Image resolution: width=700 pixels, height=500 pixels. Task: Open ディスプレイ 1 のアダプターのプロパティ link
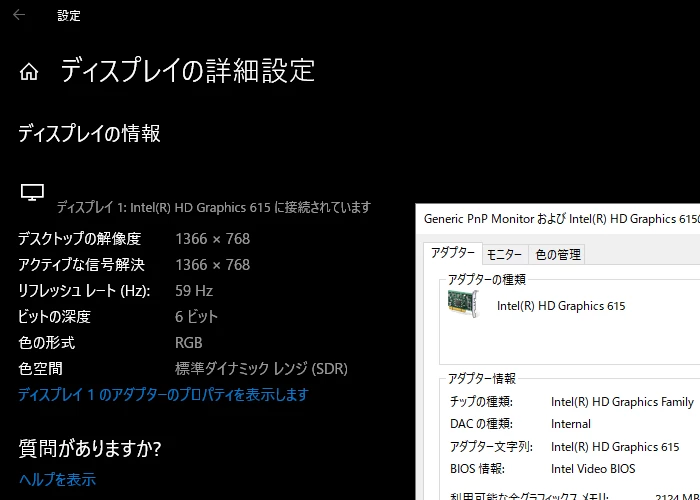[x=163, y=395]
